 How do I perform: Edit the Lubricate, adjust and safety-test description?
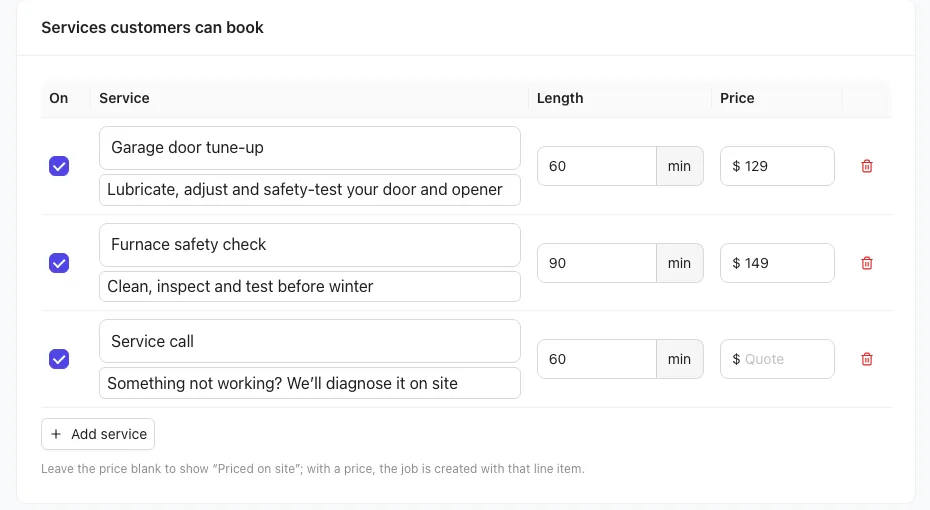(310, 190)
